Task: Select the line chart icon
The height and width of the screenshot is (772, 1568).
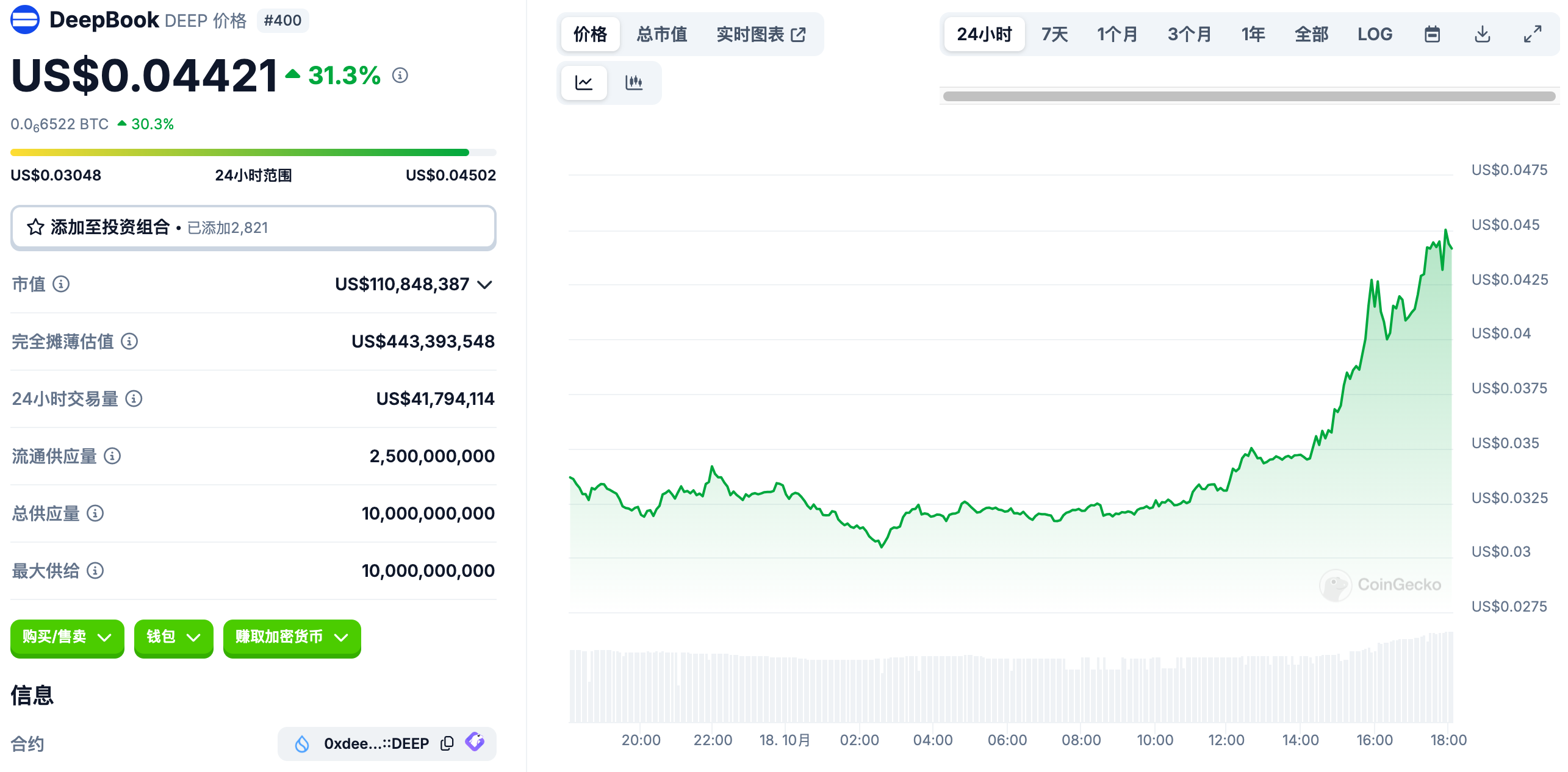Action: click(584, 82)
